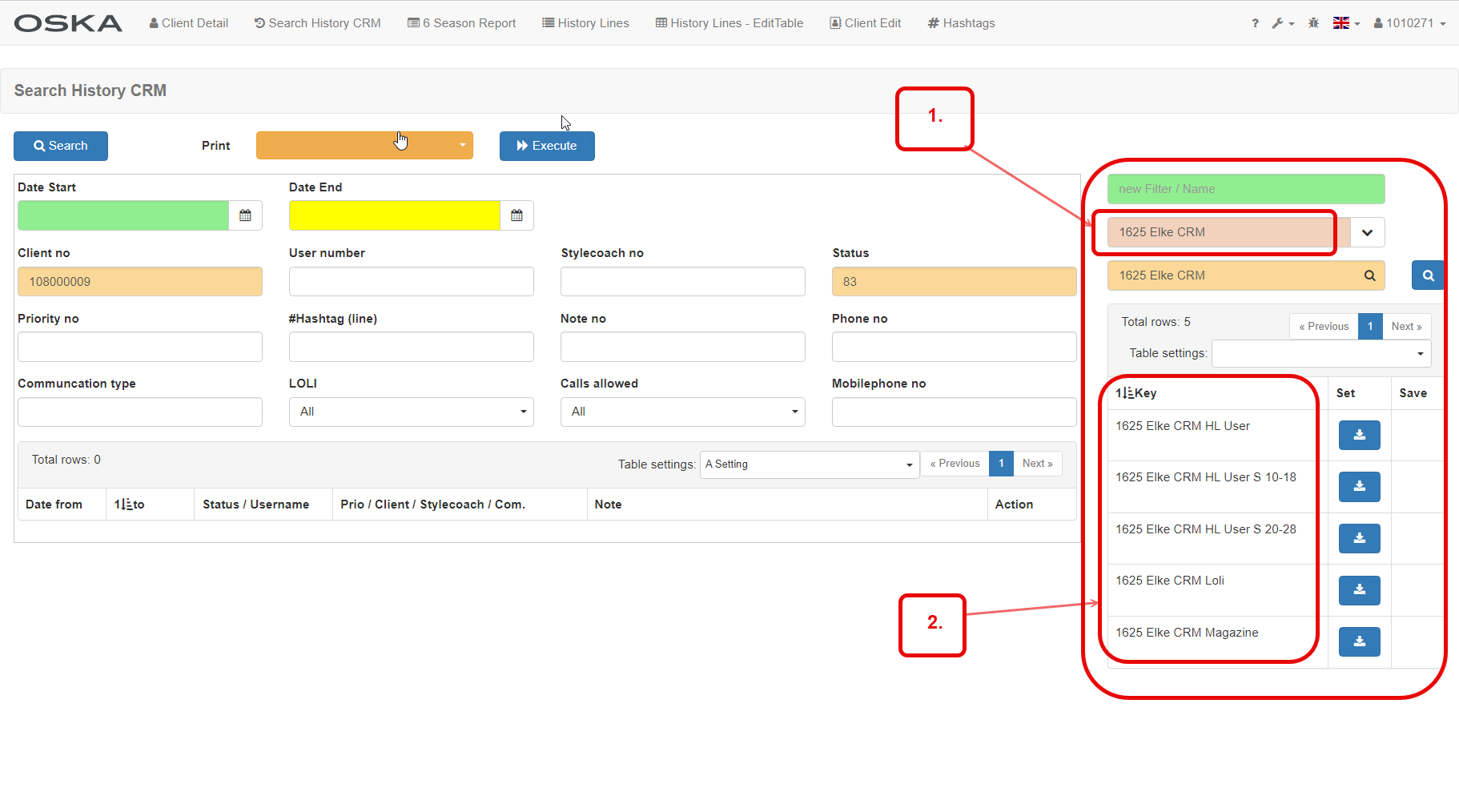1459x812 pixels.
Task: Open the A Setting table settings dropdown
Action: point(810,464)
